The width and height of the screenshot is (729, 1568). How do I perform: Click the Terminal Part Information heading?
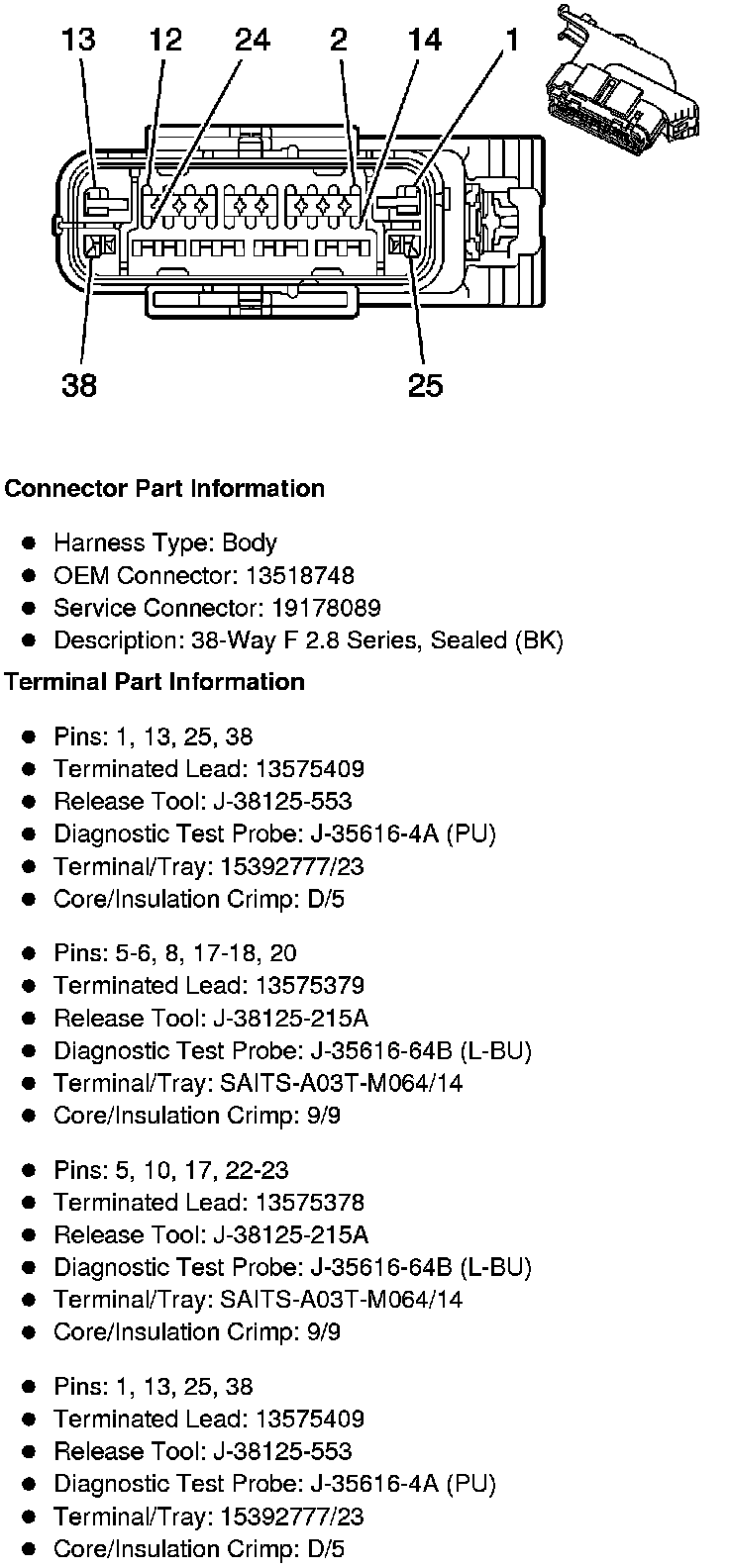155,682
